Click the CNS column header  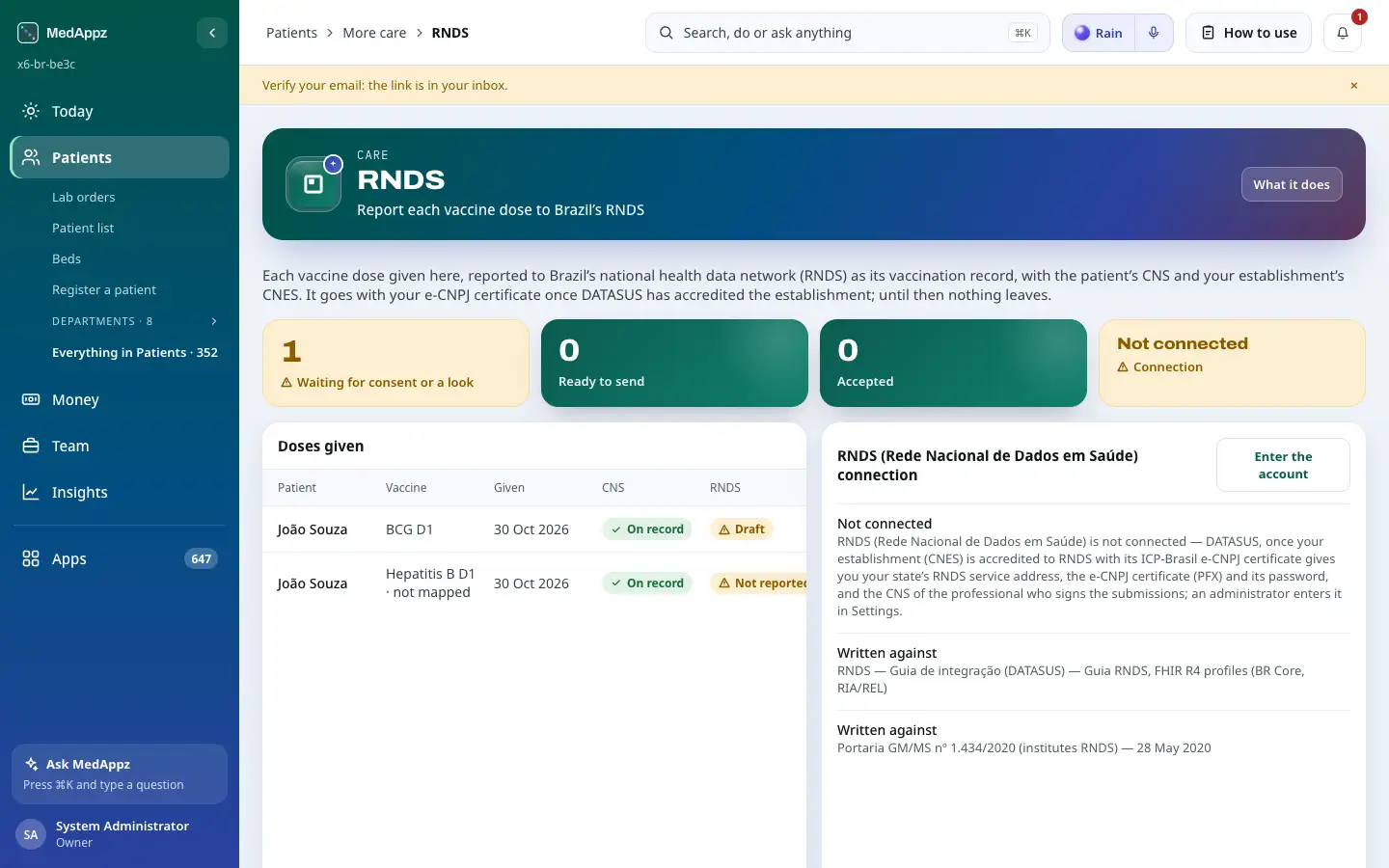(613, 488)
